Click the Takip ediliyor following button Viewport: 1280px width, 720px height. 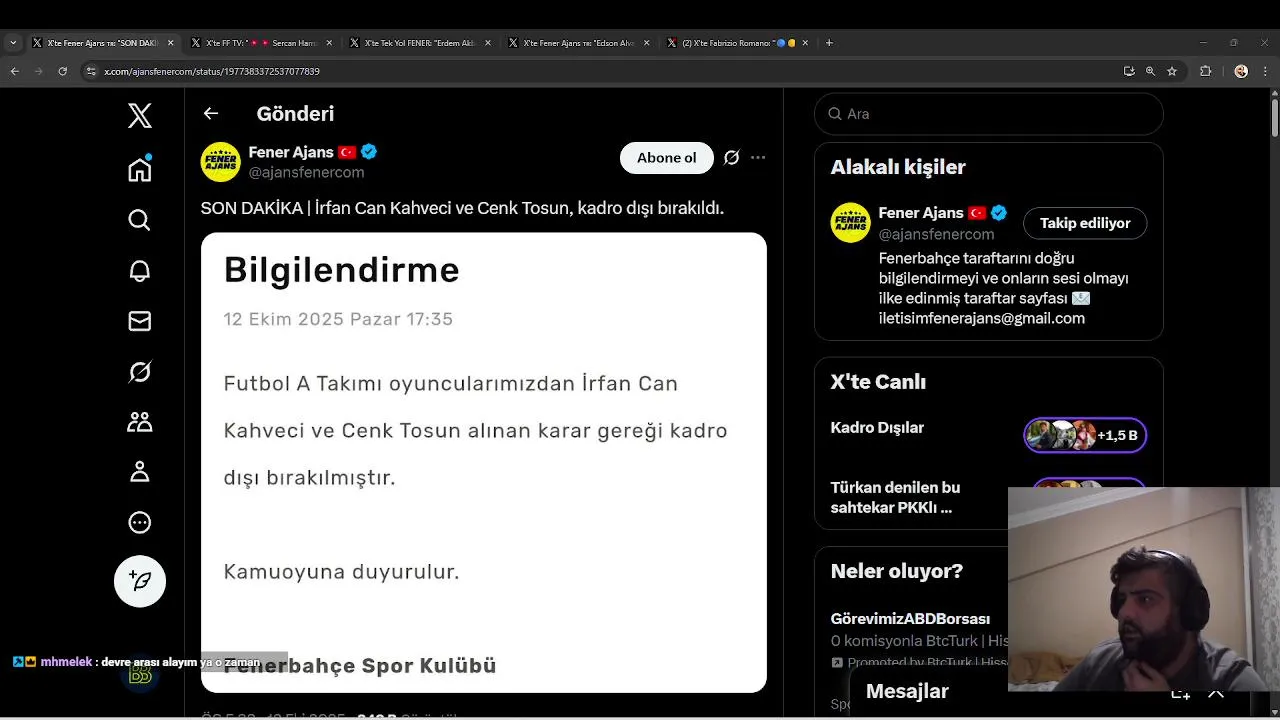[1085, 223]
